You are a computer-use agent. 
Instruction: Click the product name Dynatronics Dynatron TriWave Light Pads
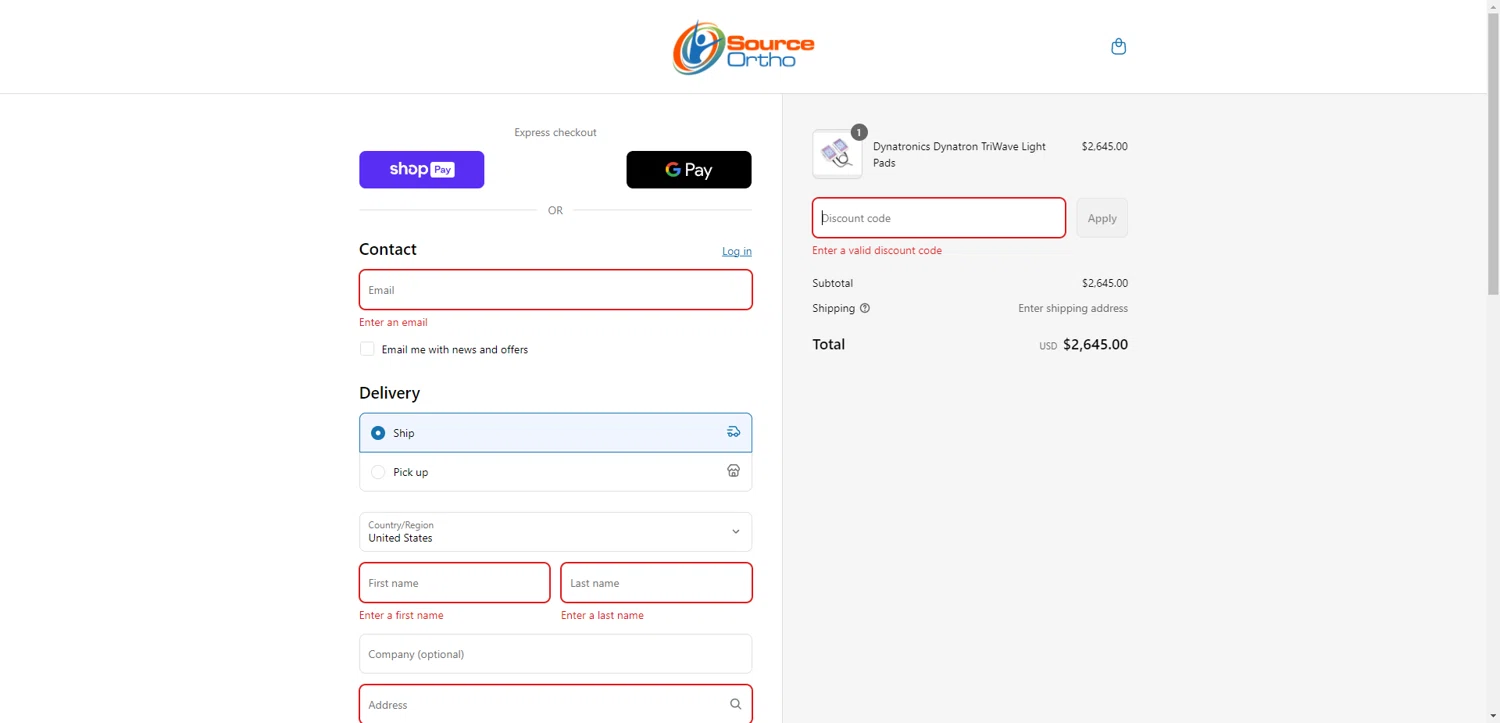[959, 154]
